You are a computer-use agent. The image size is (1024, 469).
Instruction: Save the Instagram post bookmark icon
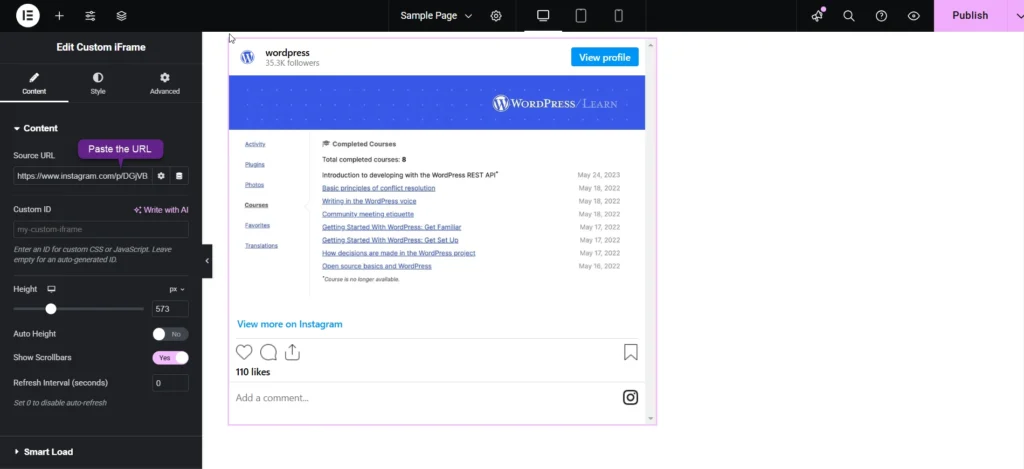[x=630, y=353]
